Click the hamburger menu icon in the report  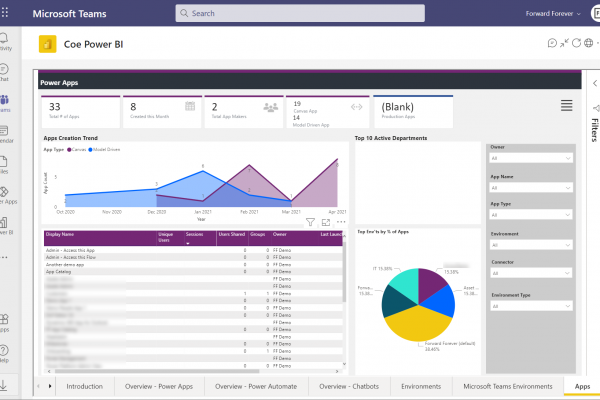[x=566, y=106]
